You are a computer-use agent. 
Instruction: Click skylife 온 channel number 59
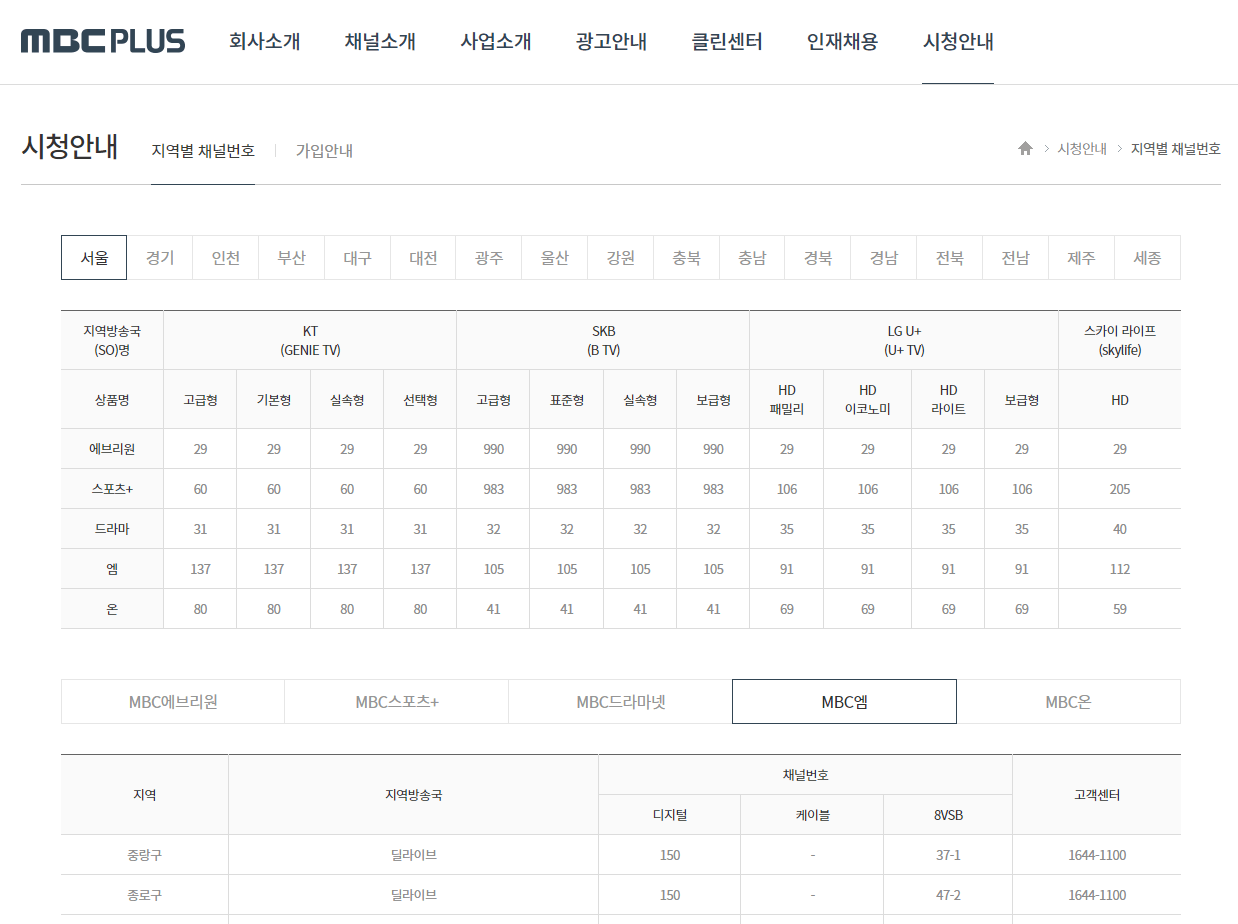click(x=1120, y=609)
